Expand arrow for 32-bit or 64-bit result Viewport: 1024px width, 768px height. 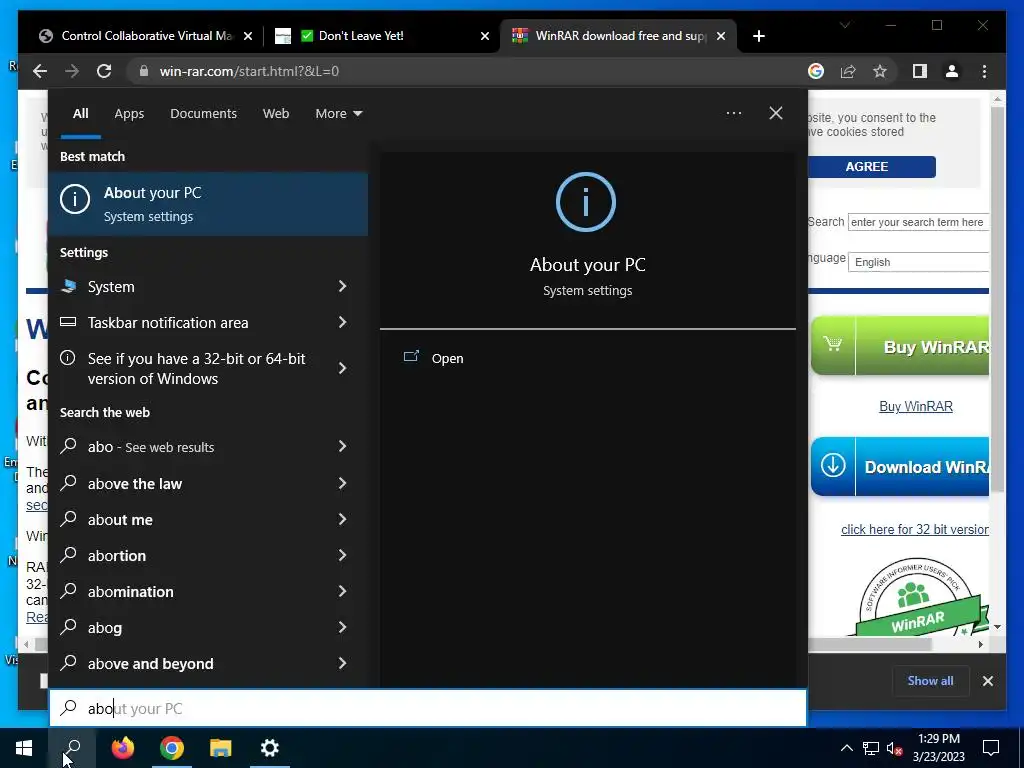tap(342, 368)
